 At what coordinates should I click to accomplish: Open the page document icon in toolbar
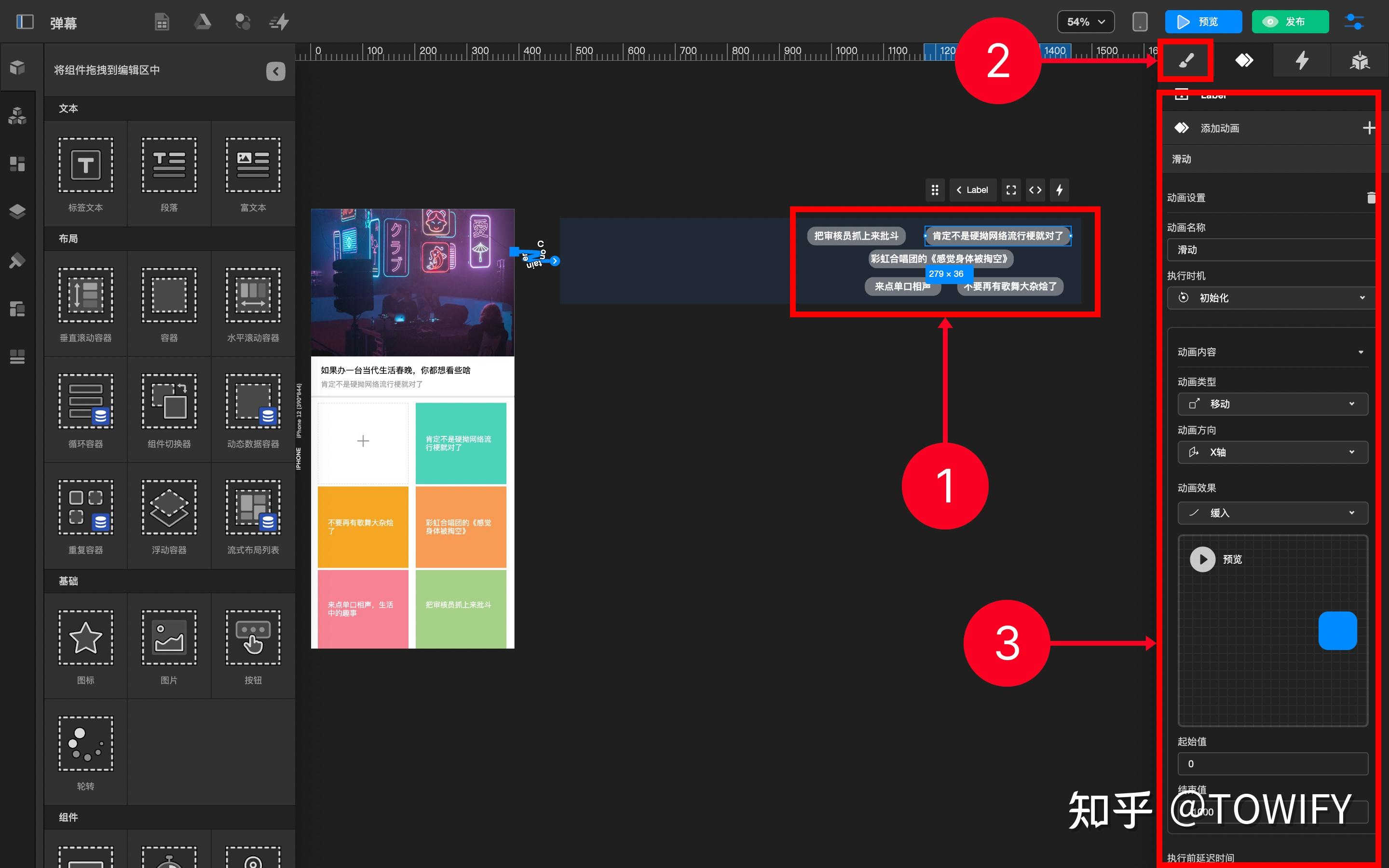click(x=162, y=22)
